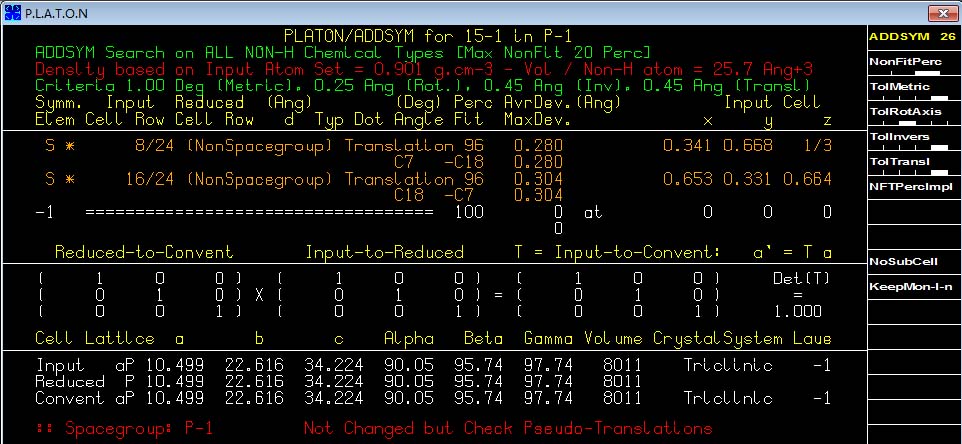Screen dimensions: 962x444
Task: Click the '100' perc fit value
Action: (x=468, y=212)
